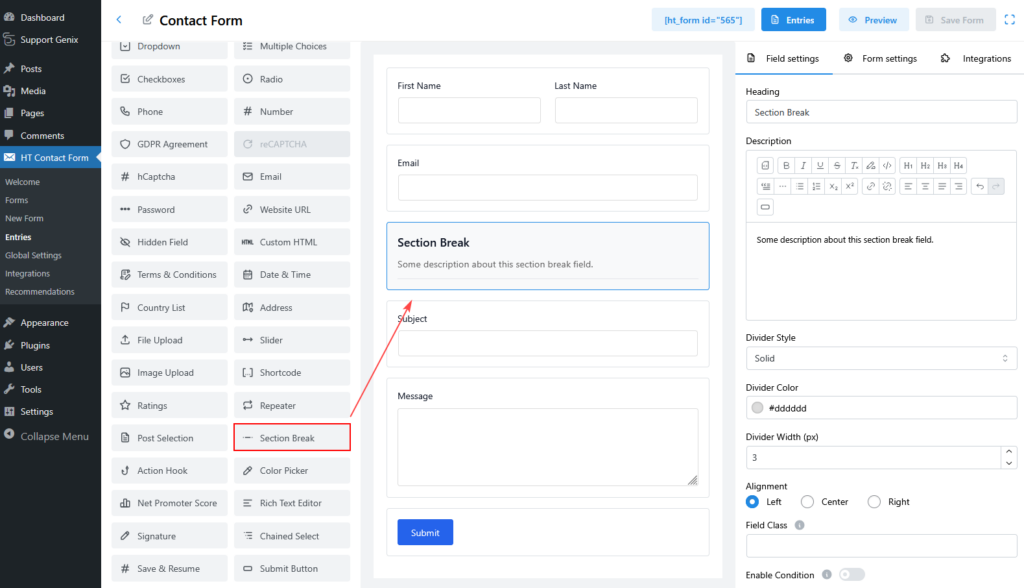Click the numbered list icon

(x=816, y=186)
